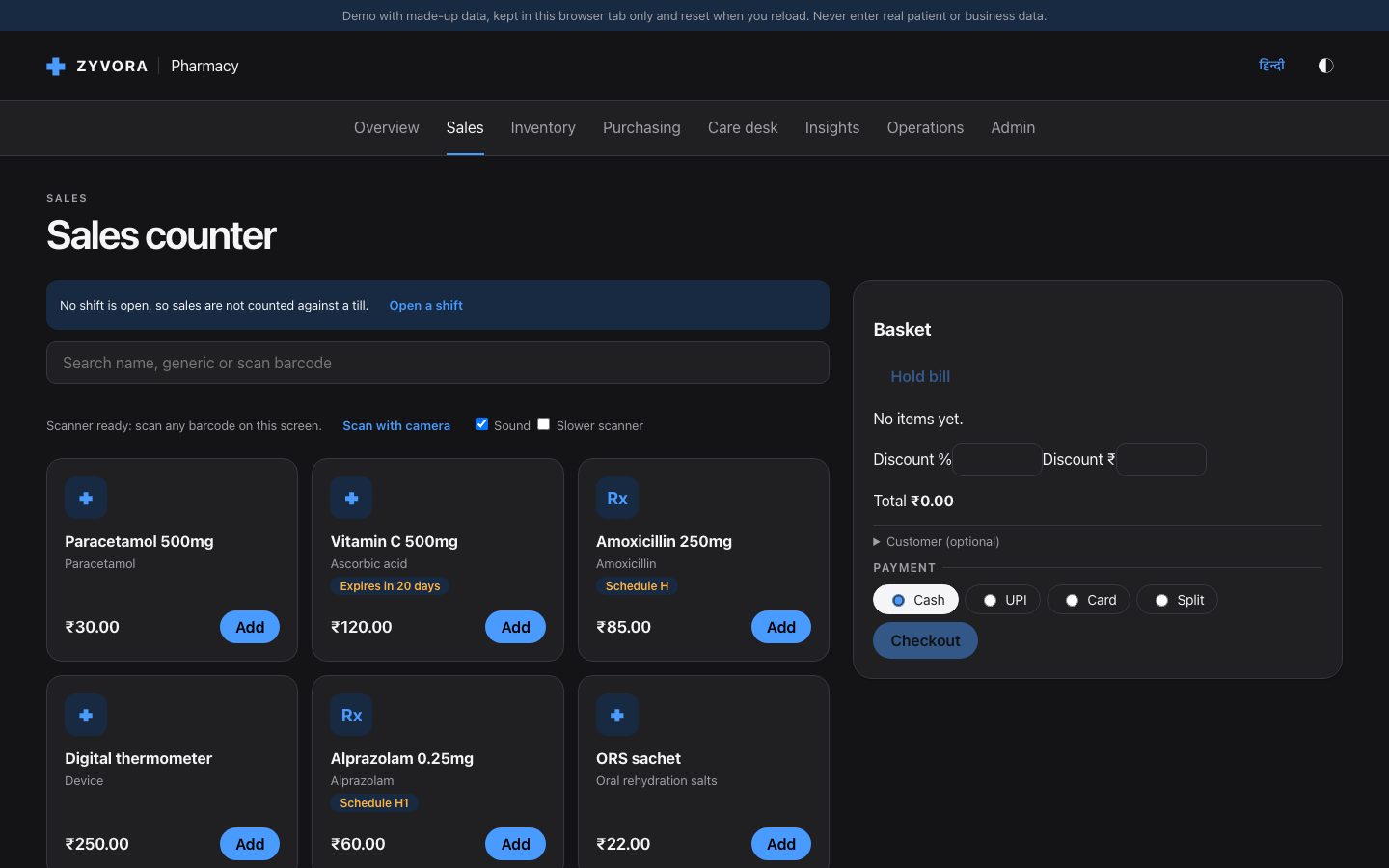The width and height of the screenshot is (1389, 868).
Task: Go to the Admin tab
Action: click(1013, 127)
